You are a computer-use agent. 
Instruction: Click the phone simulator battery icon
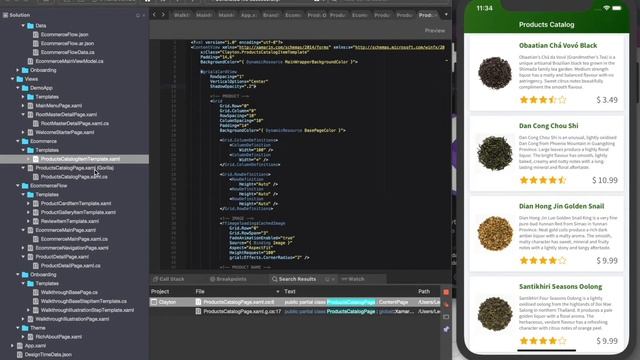(x=617, y=8)
